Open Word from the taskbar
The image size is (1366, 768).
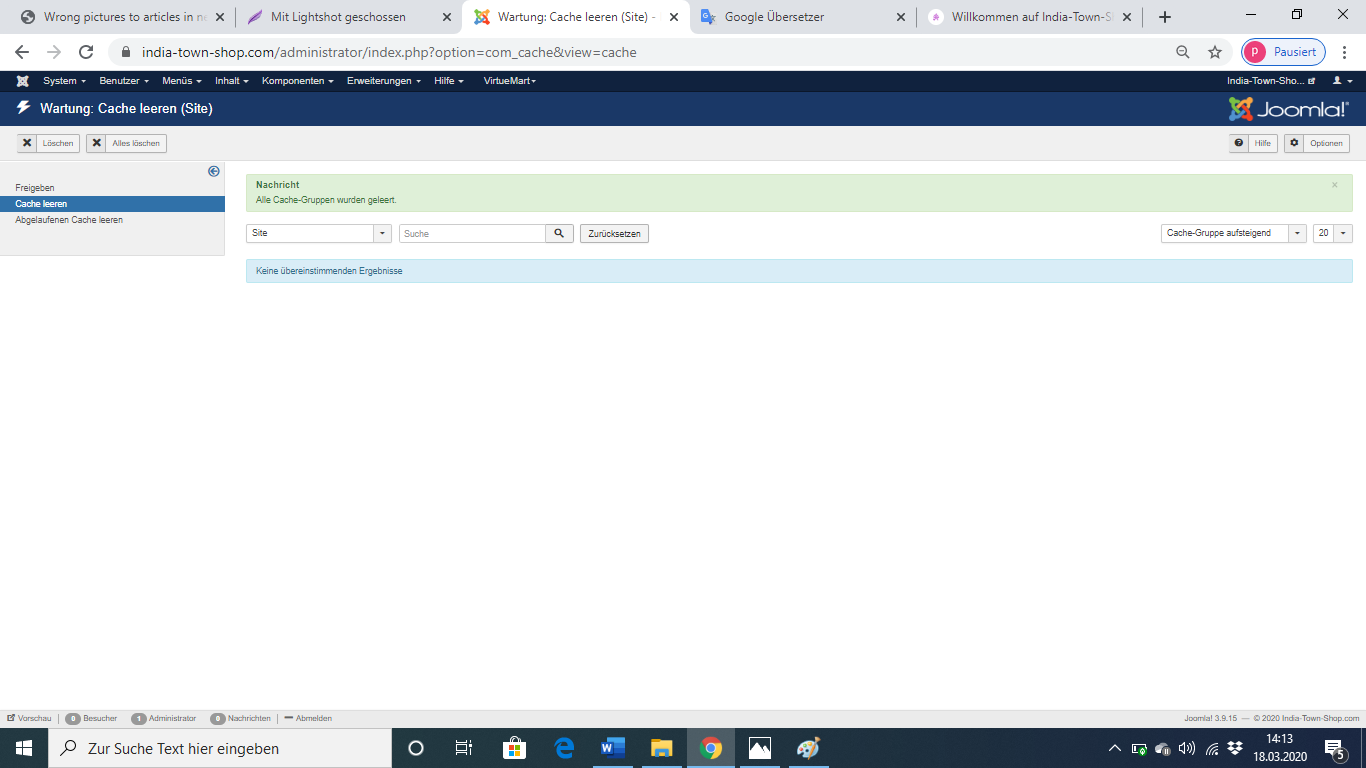(x=613, y=748)
